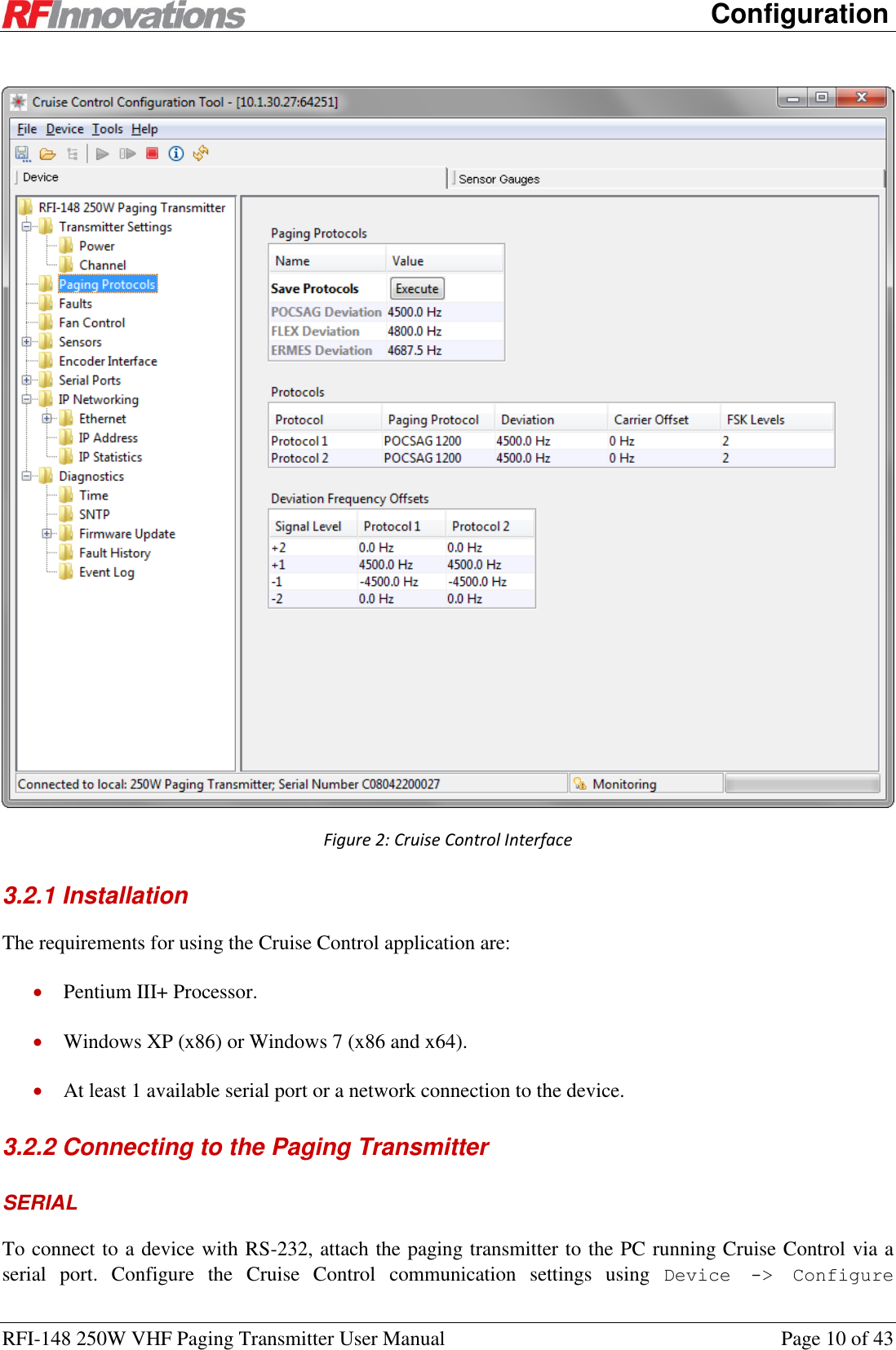Click the Cruise Control app icon in title bar
The height and width of the screenshot is (1350, 896).
(x=18, y=102)
